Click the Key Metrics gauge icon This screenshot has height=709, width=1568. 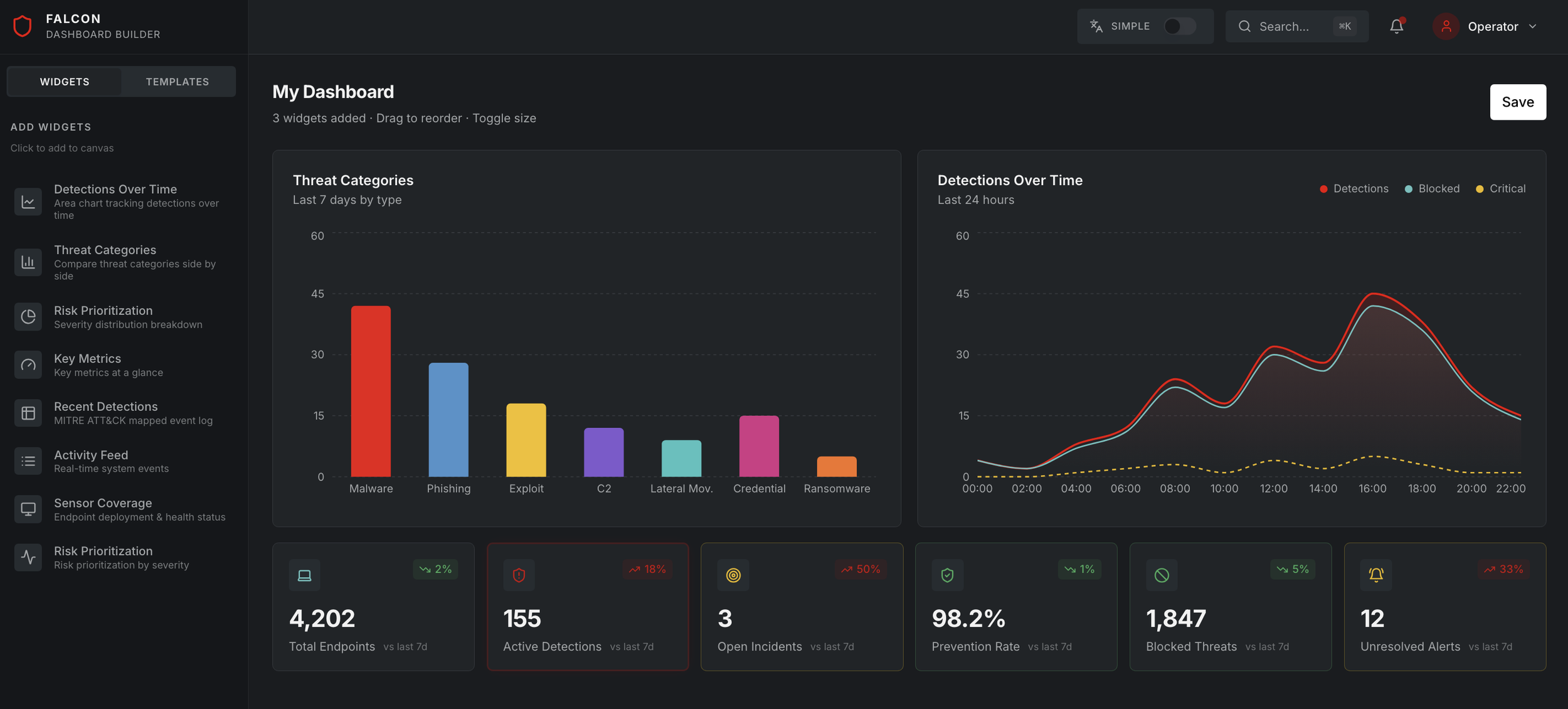pyautogui.click(x=28, y=365)
